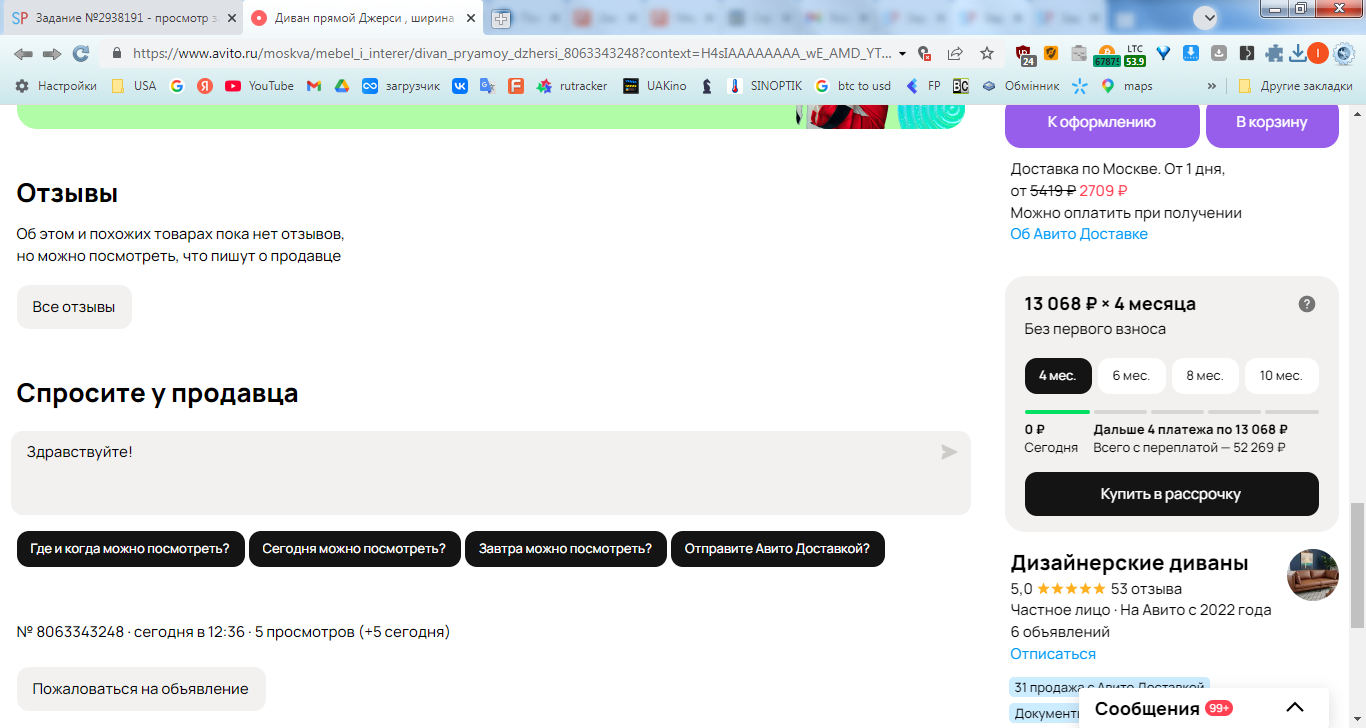
Task: Click the В корзину button
Action: coord(1272,123)
